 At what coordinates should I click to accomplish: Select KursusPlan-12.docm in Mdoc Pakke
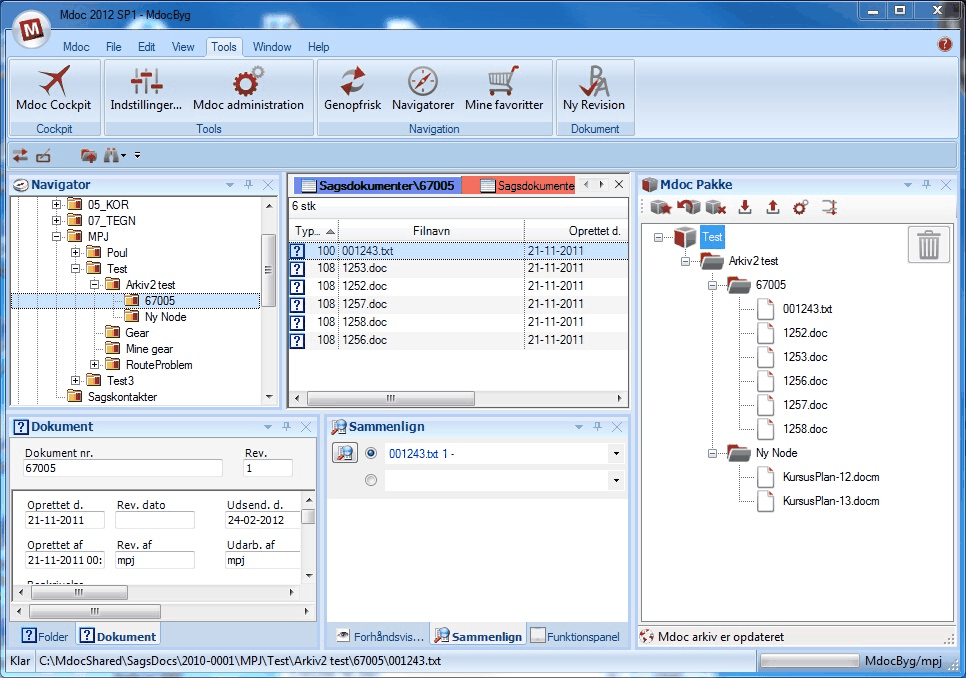(830, 477)
